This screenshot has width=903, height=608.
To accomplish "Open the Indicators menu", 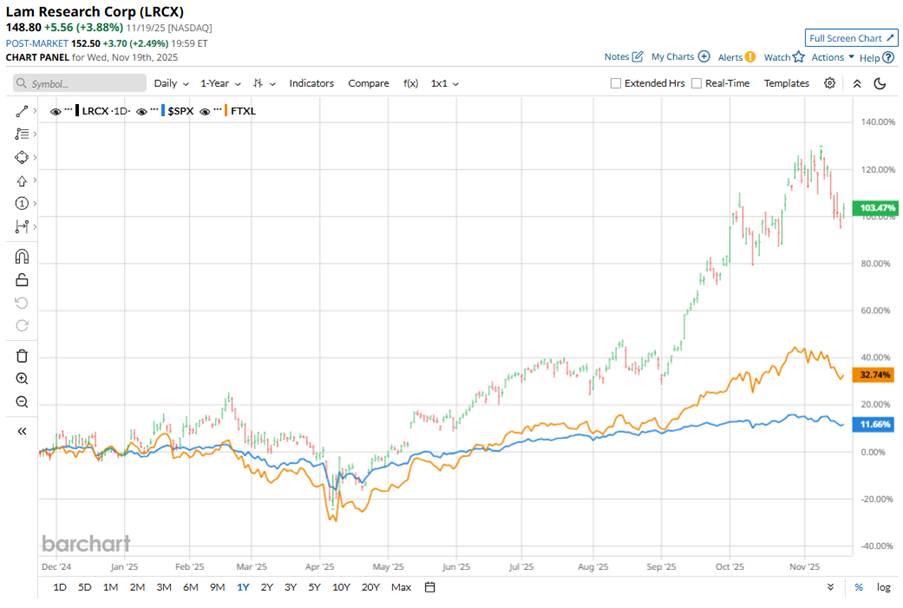I will [311, 84].
